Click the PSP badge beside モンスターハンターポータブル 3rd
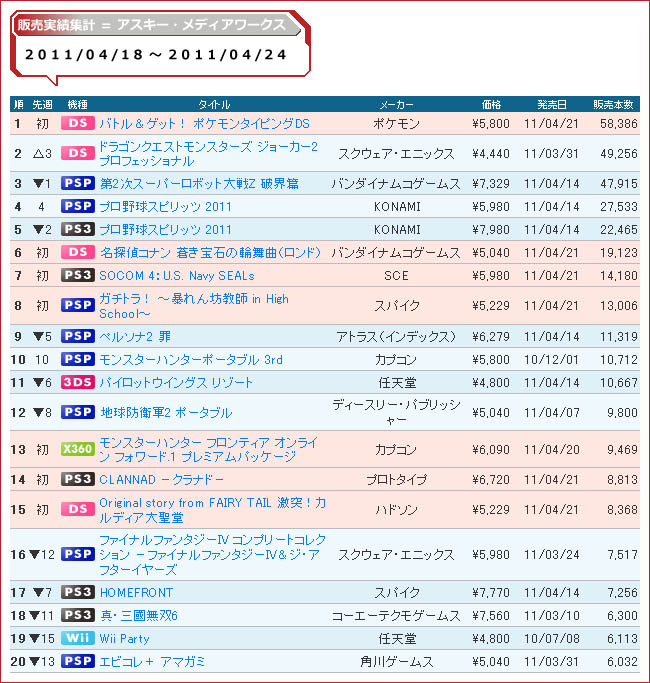650x683 pixels. pyautogui.click(x=78, y=359)
